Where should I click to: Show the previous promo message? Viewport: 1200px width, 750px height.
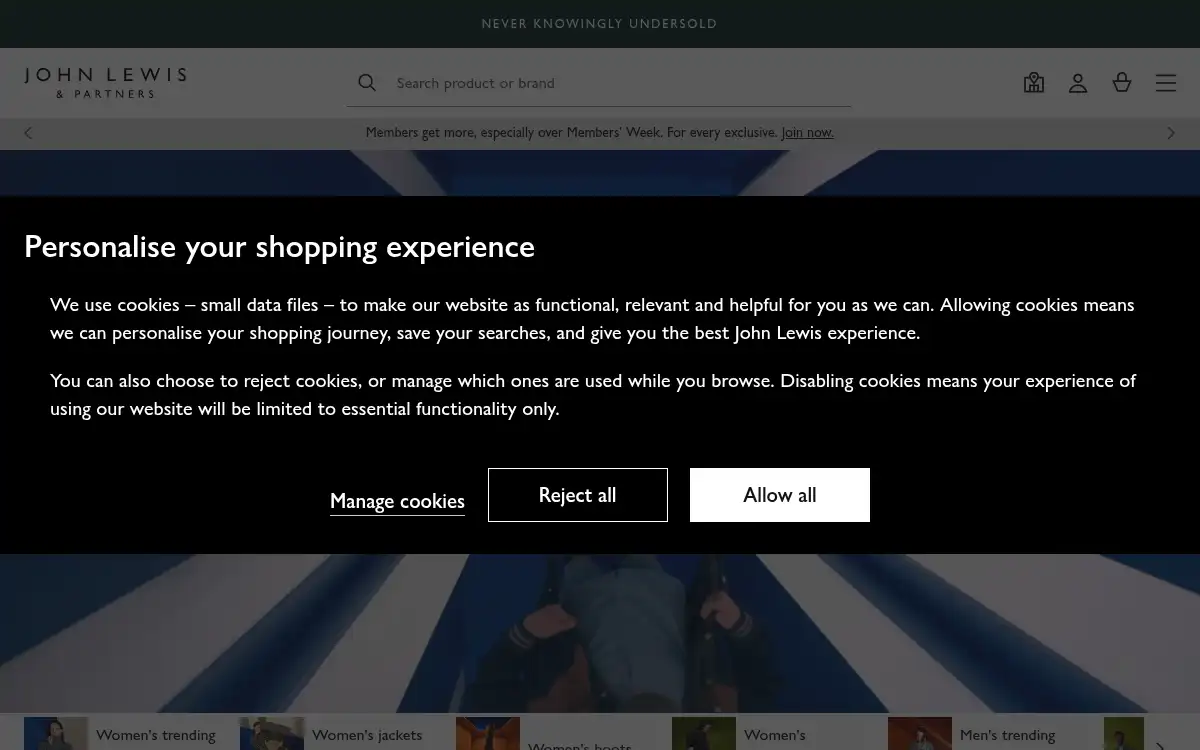28,133
